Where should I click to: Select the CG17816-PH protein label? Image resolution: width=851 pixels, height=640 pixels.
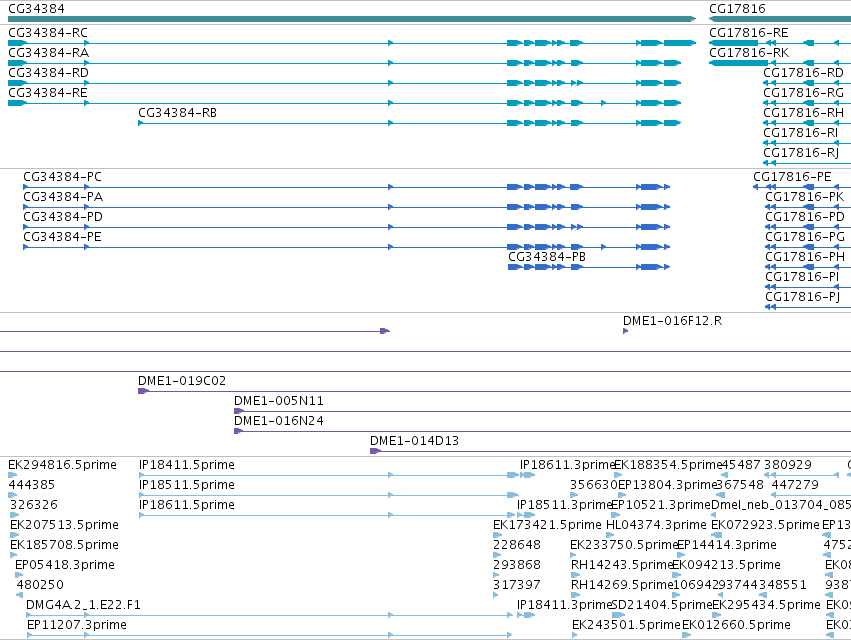pos(805,257)
